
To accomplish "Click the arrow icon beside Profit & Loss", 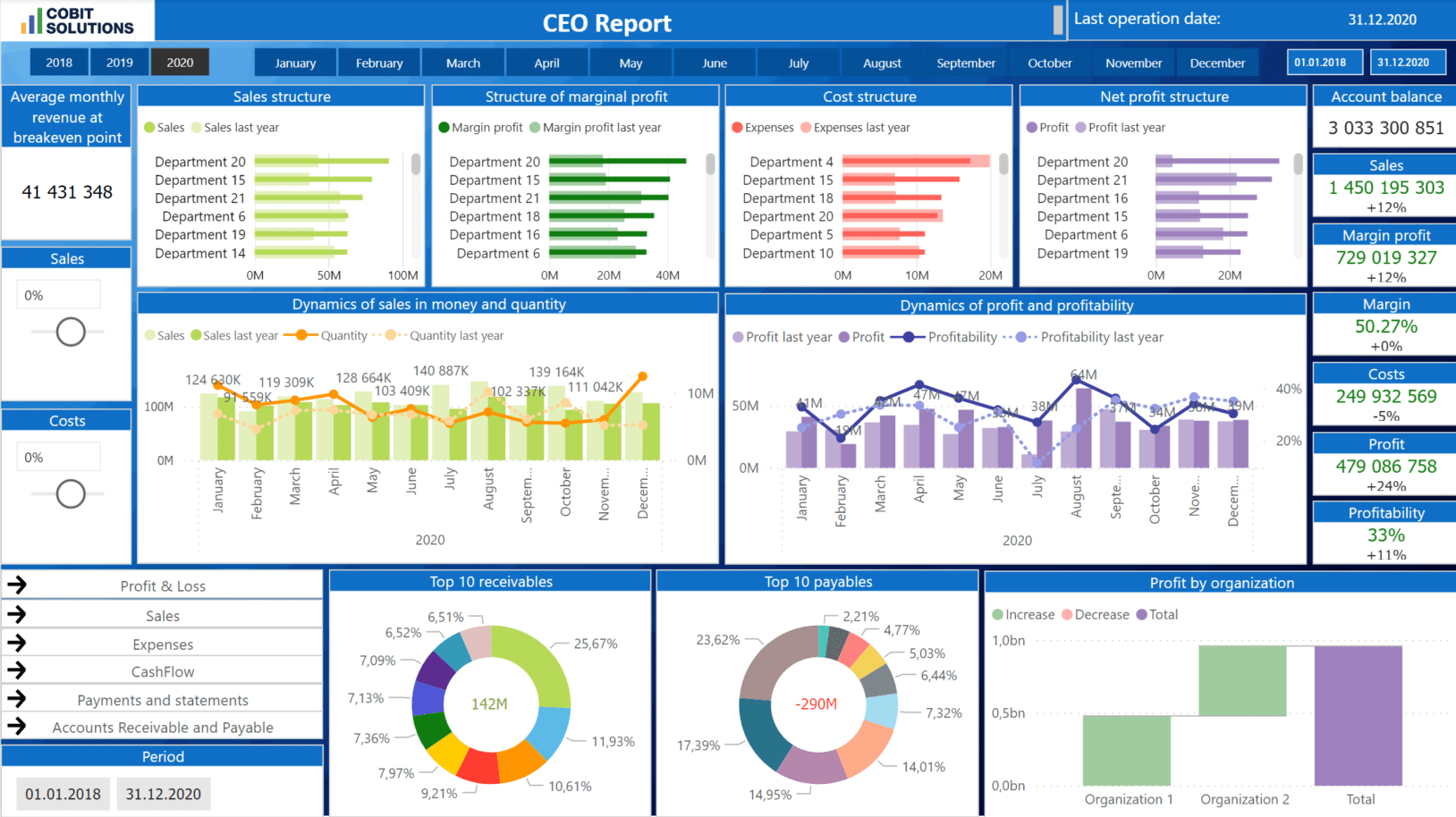I will click(17, 585).
